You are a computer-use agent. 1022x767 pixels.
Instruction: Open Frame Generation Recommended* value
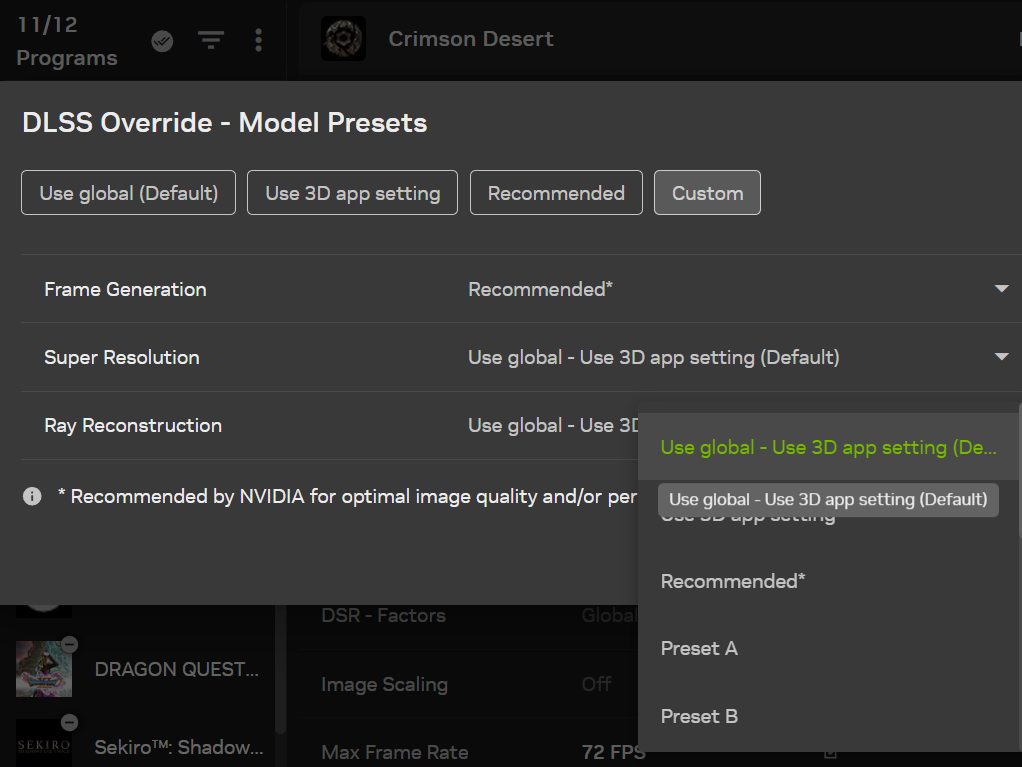coord(540,289)
